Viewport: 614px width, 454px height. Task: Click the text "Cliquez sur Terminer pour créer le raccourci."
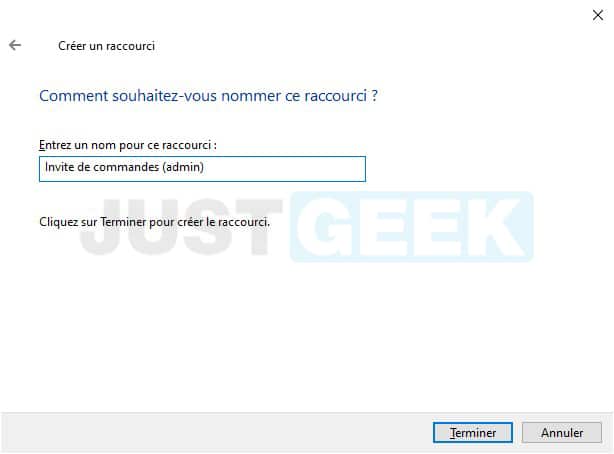(x=154, y=222)
